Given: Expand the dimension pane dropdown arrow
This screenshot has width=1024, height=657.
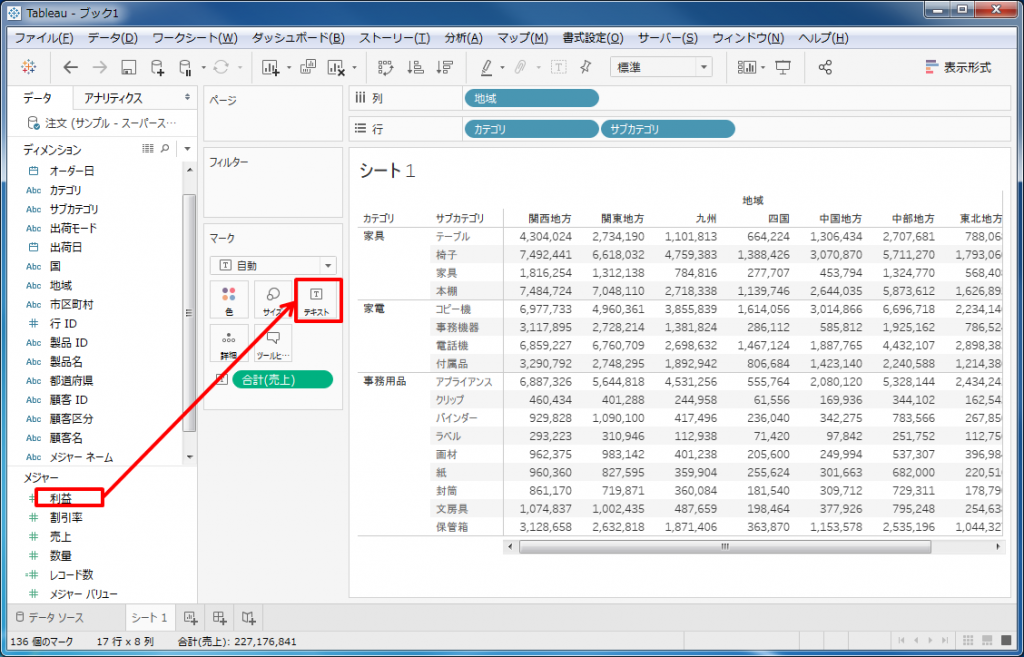Looking at the screenshot, I should click(186, 149).
